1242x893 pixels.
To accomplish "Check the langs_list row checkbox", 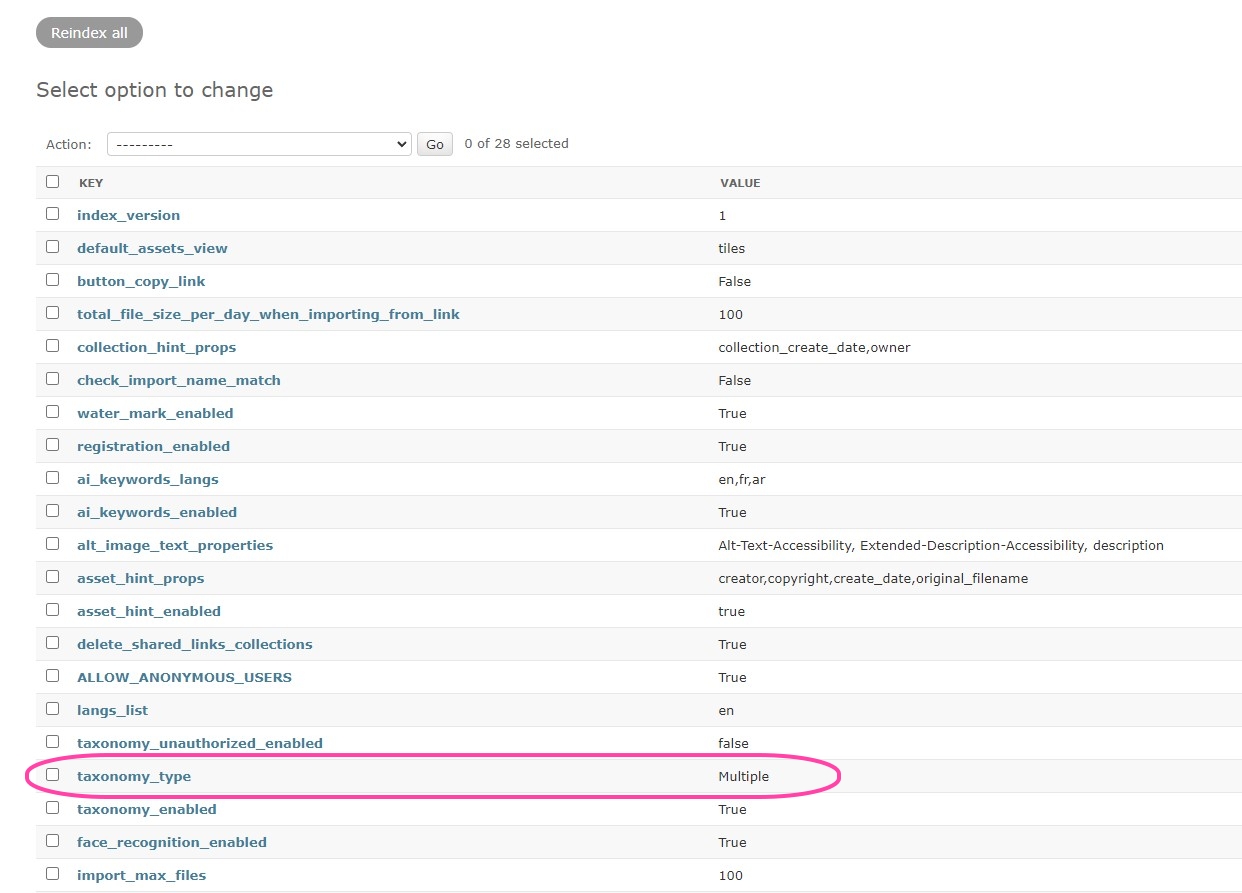I will [52, 709].
